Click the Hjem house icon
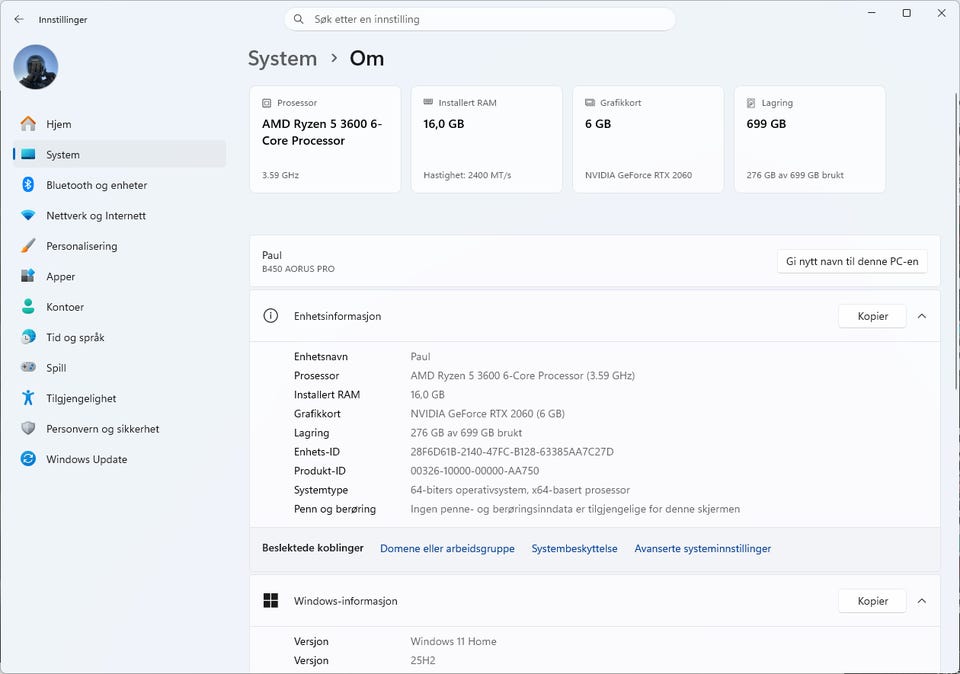 click(28, 124)
